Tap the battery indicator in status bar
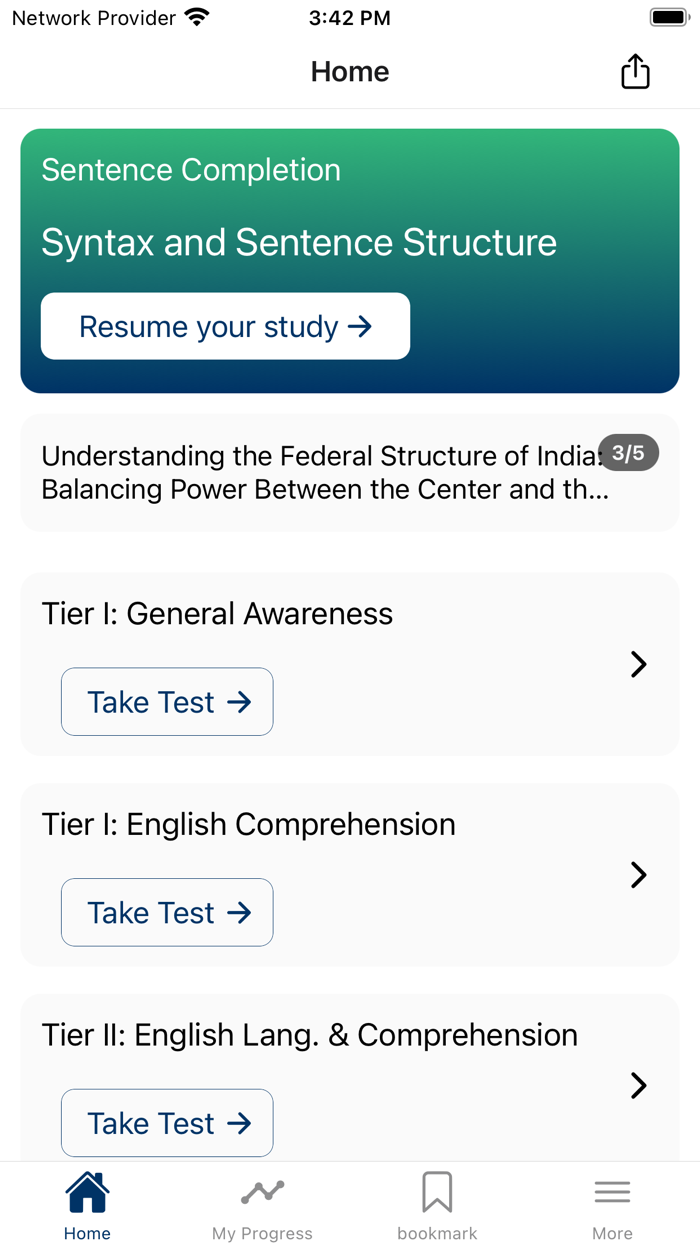700x1244 pixels. [668, 16]
